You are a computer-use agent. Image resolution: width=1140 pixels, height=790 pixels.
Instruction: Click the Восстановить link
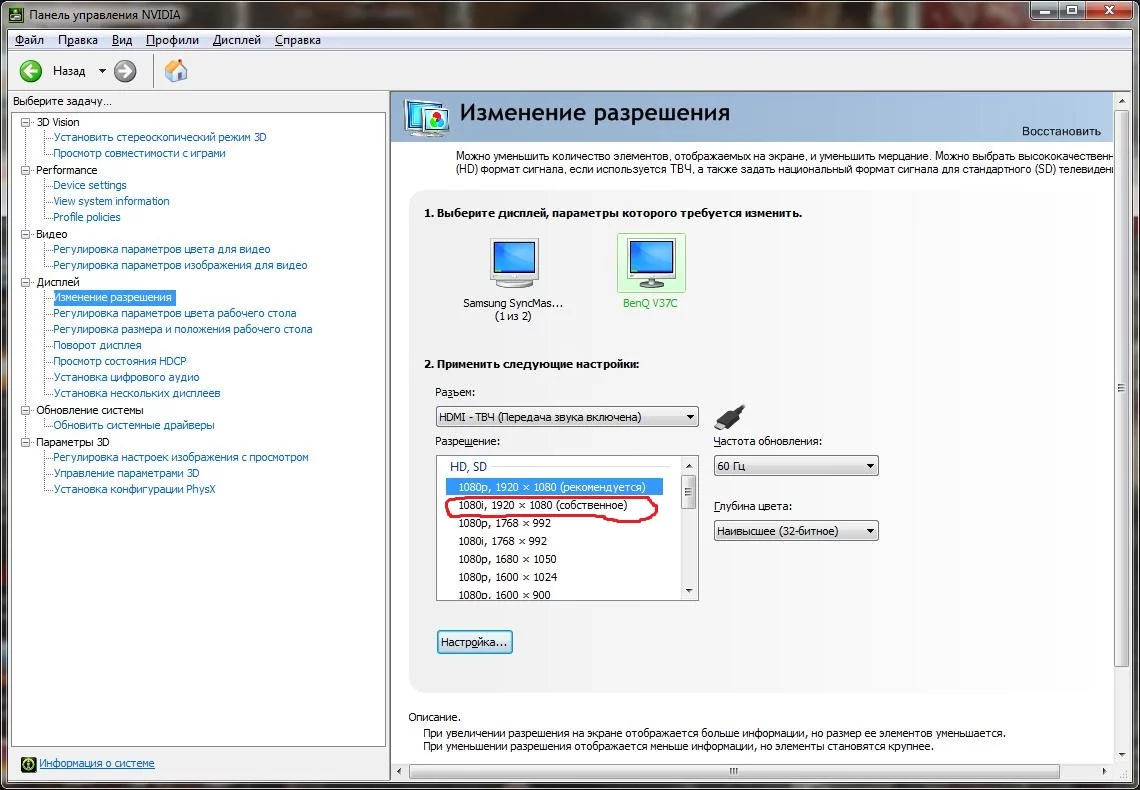click(1061, 132)
